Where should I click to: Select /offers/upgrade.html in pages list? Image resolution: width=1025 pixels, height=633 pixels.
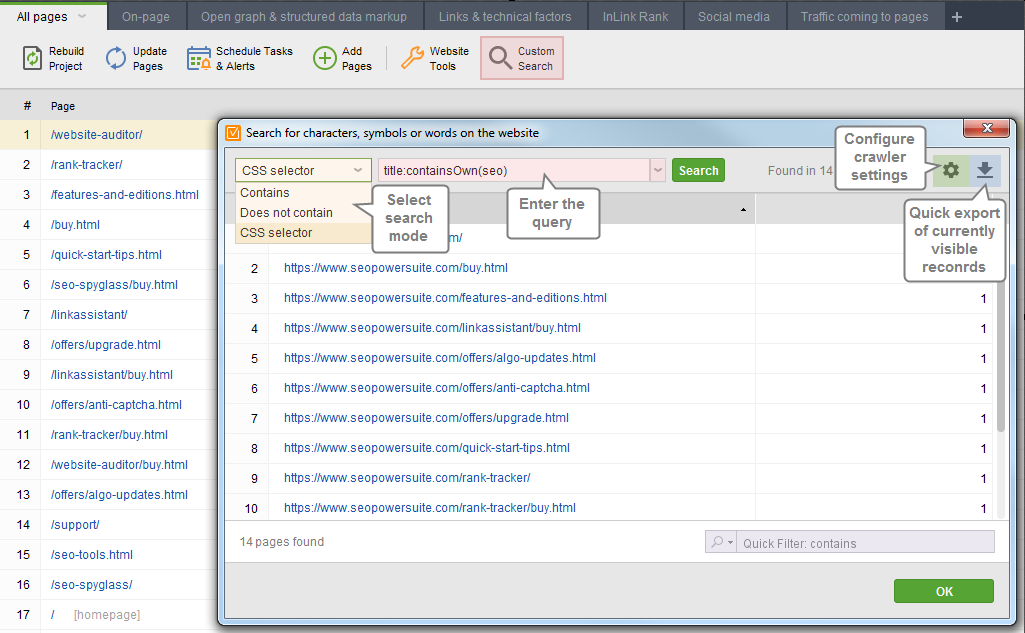[x=106, y=345]
